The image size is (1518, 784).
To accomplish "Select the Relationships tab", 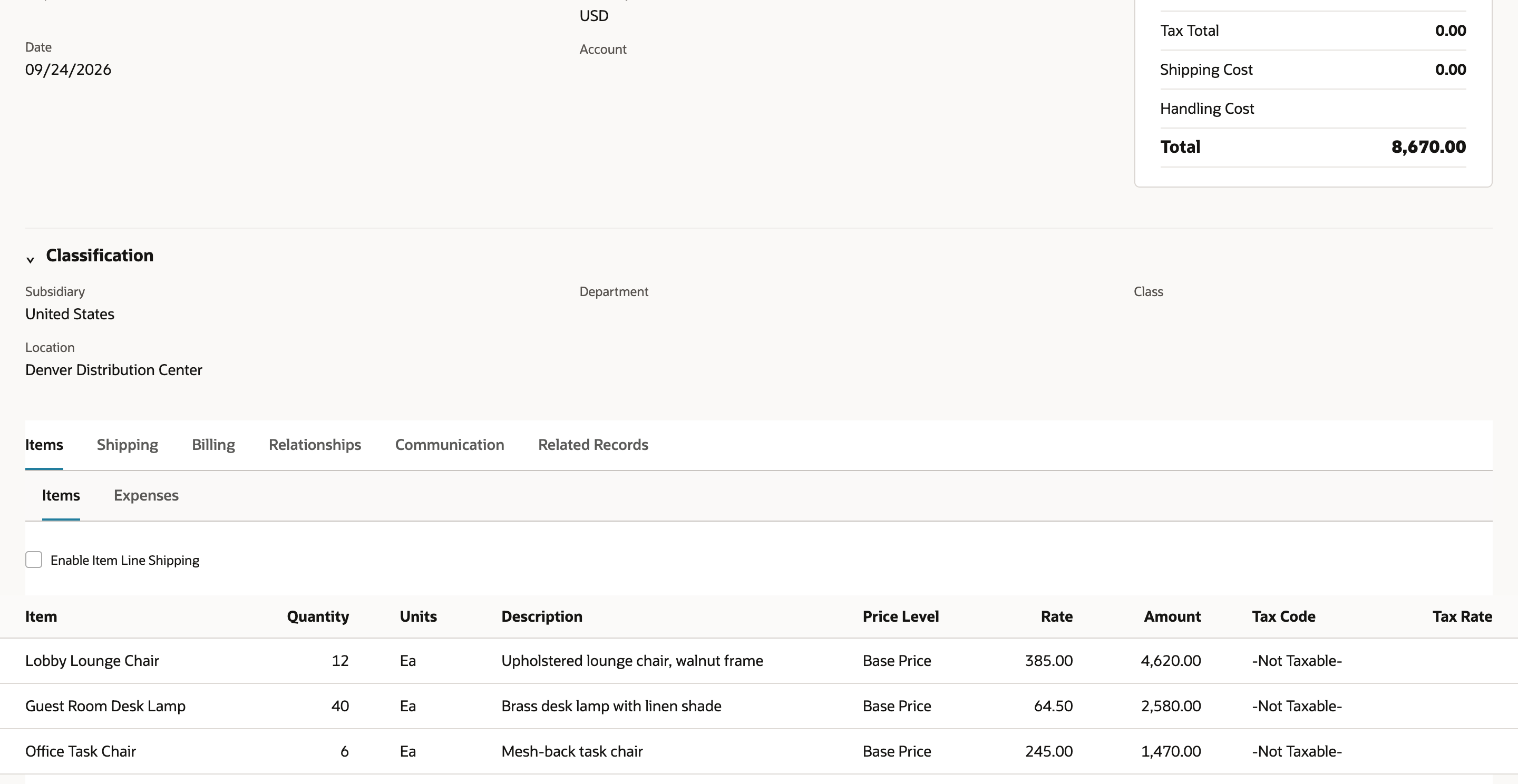I will coord(315,445).
